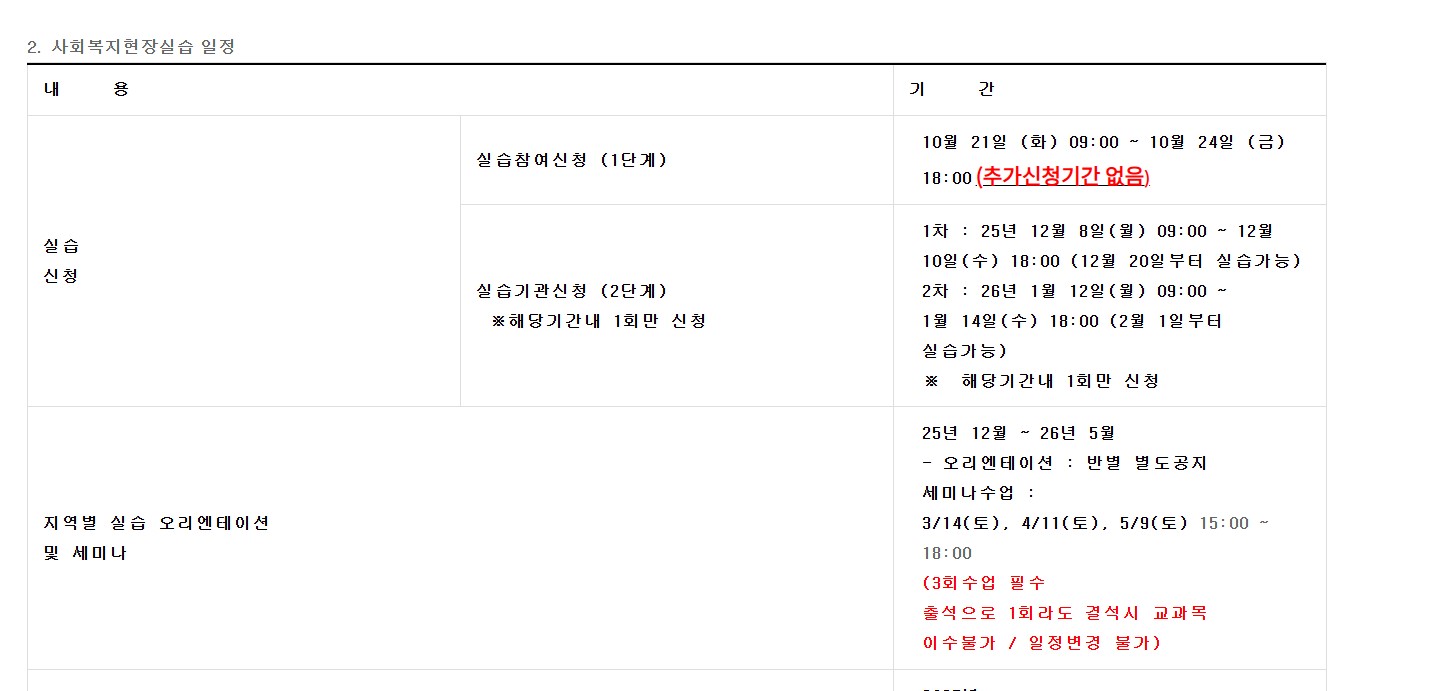Click the 실습참여신청 (1단계) cell text

[572, 160]
